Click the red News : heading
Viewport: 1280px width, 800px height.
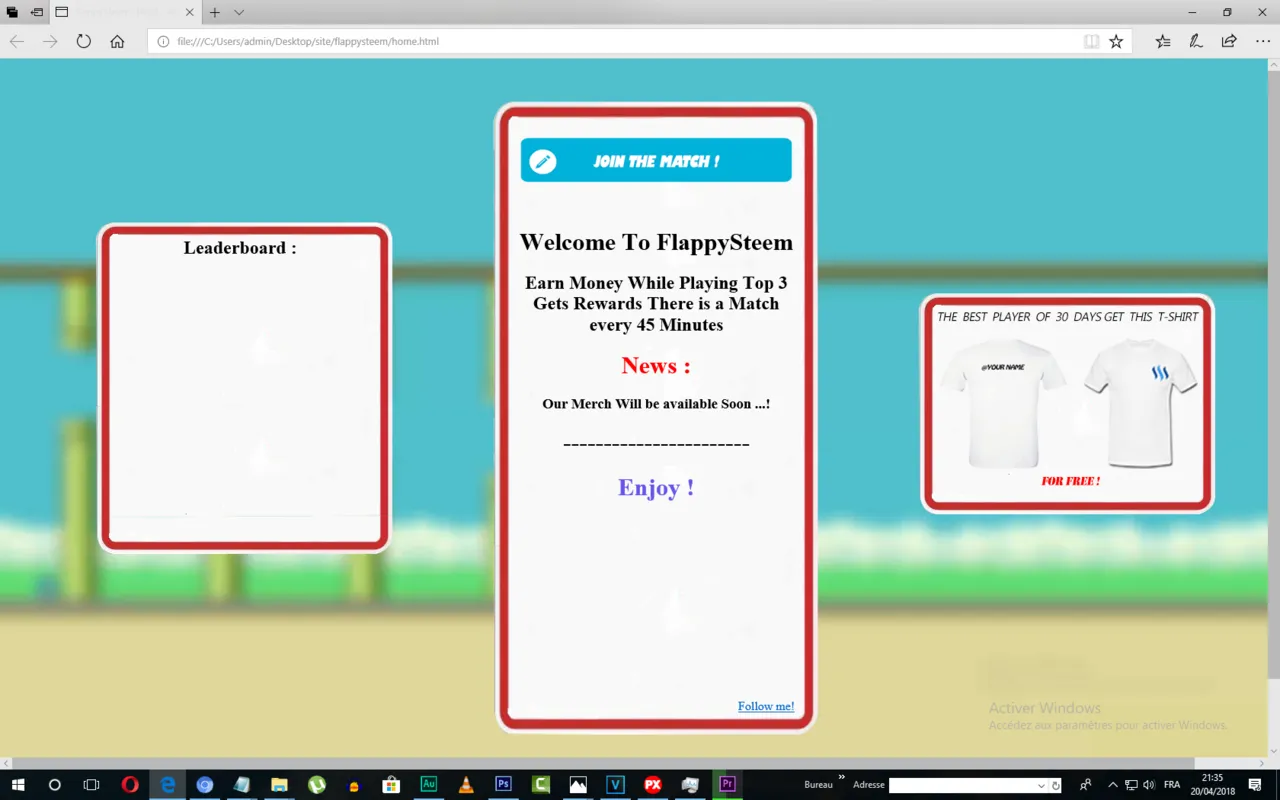click(656, 365)
